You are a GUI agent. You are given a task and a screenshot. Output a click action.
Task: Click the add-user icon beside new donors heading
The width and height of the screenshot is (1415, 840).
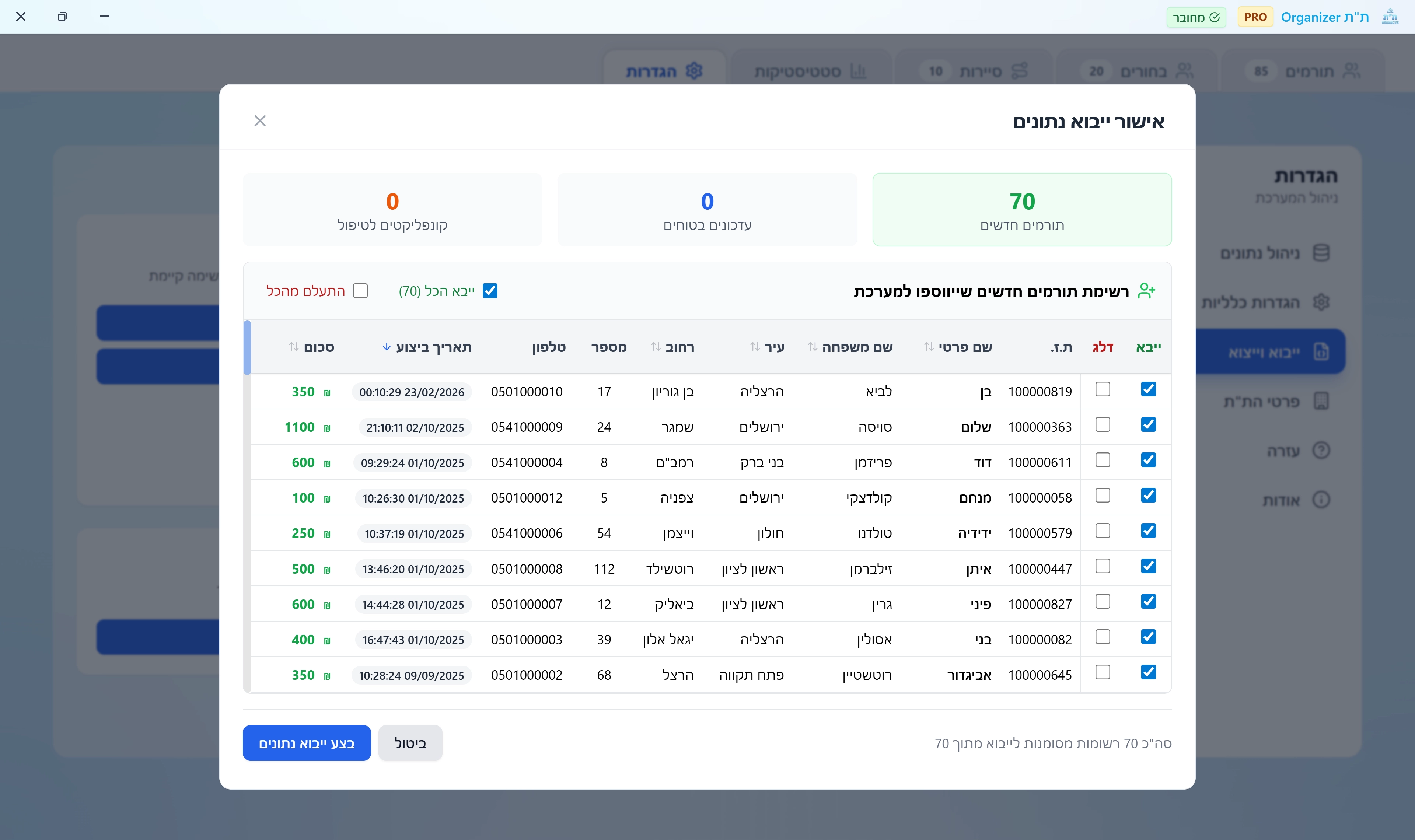(x=1146, y=291)
